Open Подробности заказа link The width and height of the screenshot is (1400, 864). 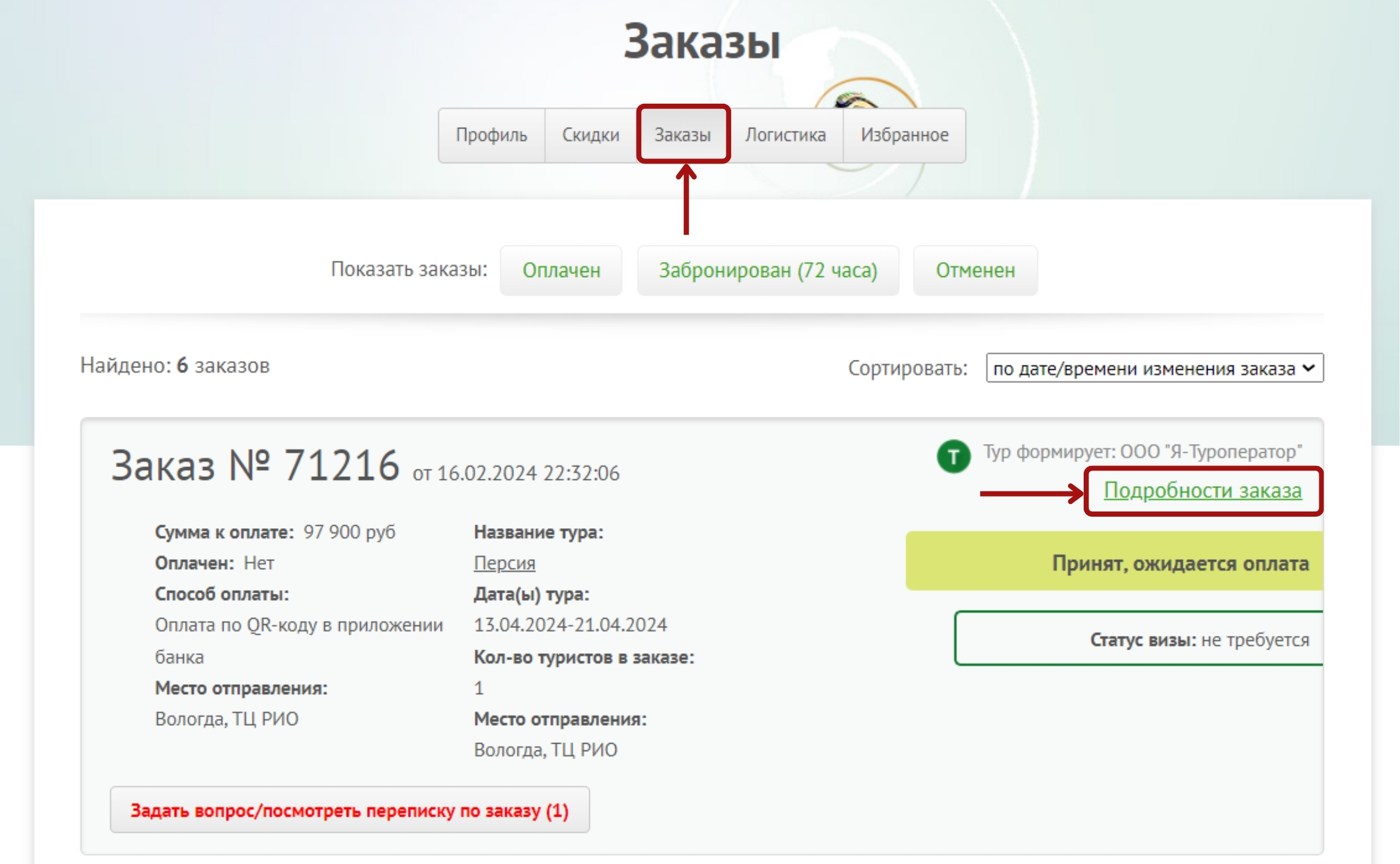click(x=1202, y=491)
